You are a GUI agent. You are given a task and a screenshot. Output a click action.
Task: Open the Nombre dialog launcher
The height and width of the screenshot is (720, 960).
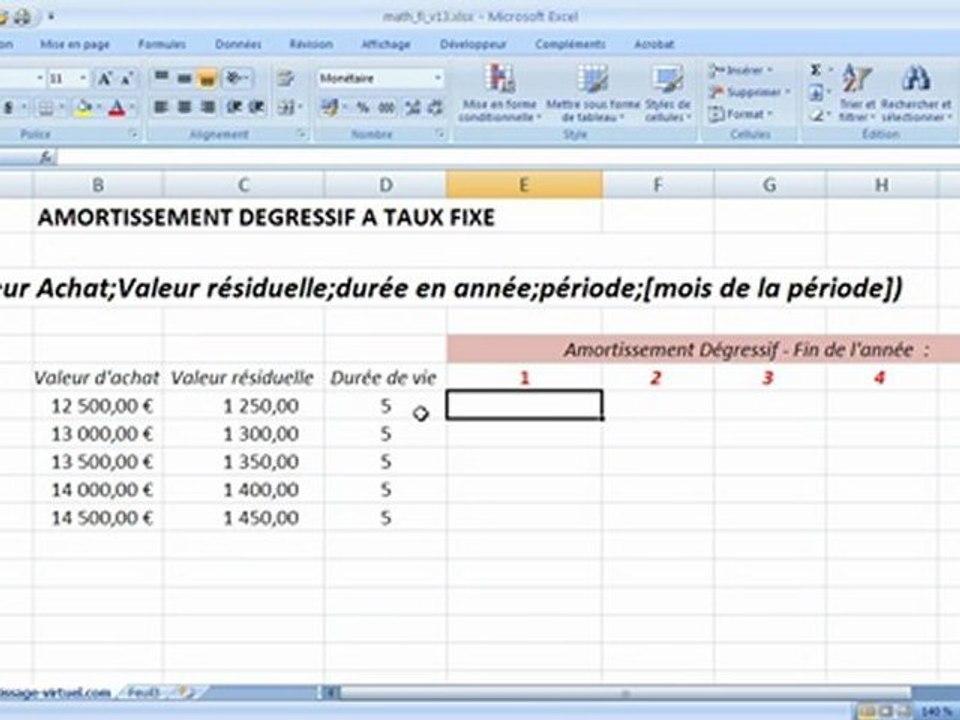440,134
